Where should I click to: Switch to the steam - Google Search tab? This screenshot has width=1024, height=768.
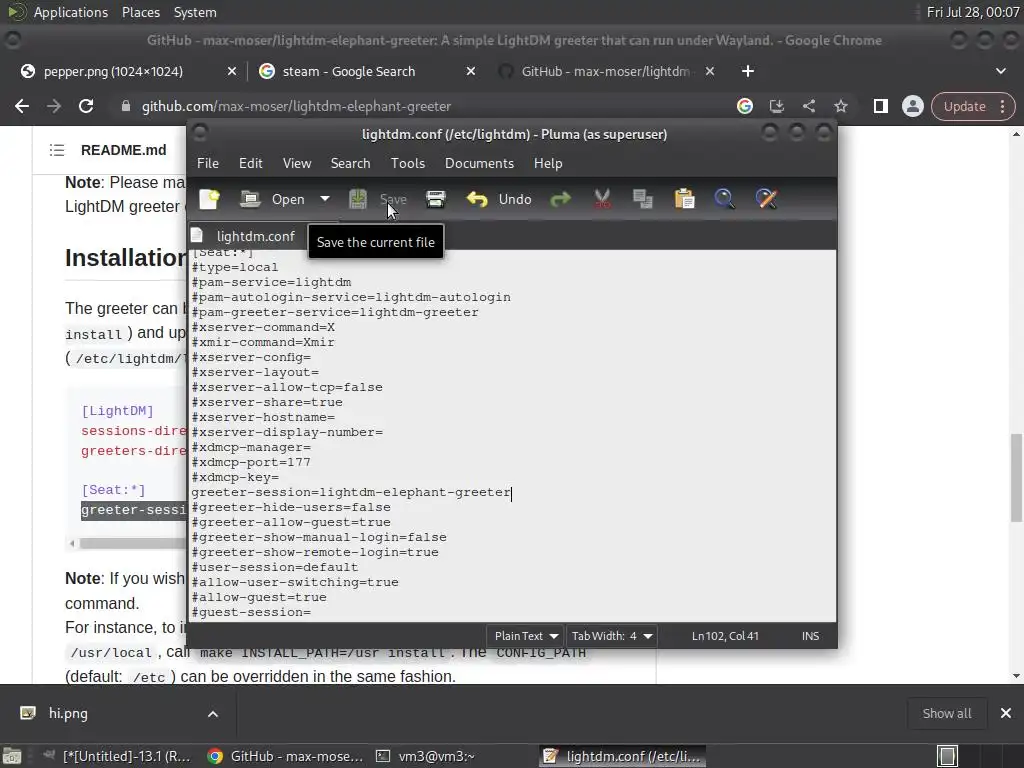coord(349,72)
